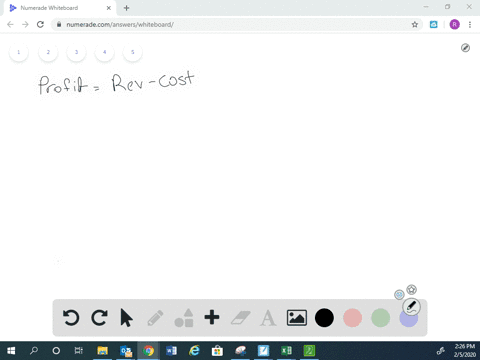Viewport: 480px width, 360px height.
Task: Go to whiteboard page 4
Action: click(x=104, y=52)
